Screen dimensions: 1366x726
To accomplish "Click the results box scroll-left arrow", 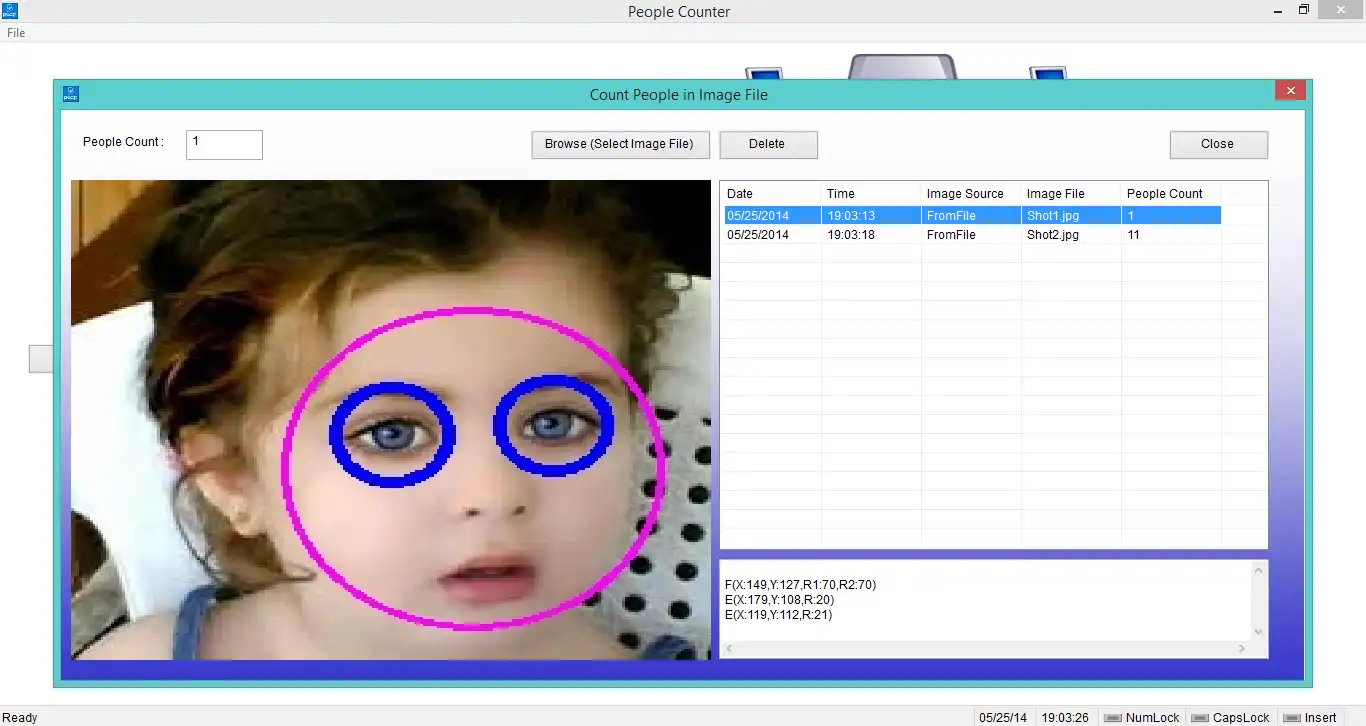I will click(729, 649).
